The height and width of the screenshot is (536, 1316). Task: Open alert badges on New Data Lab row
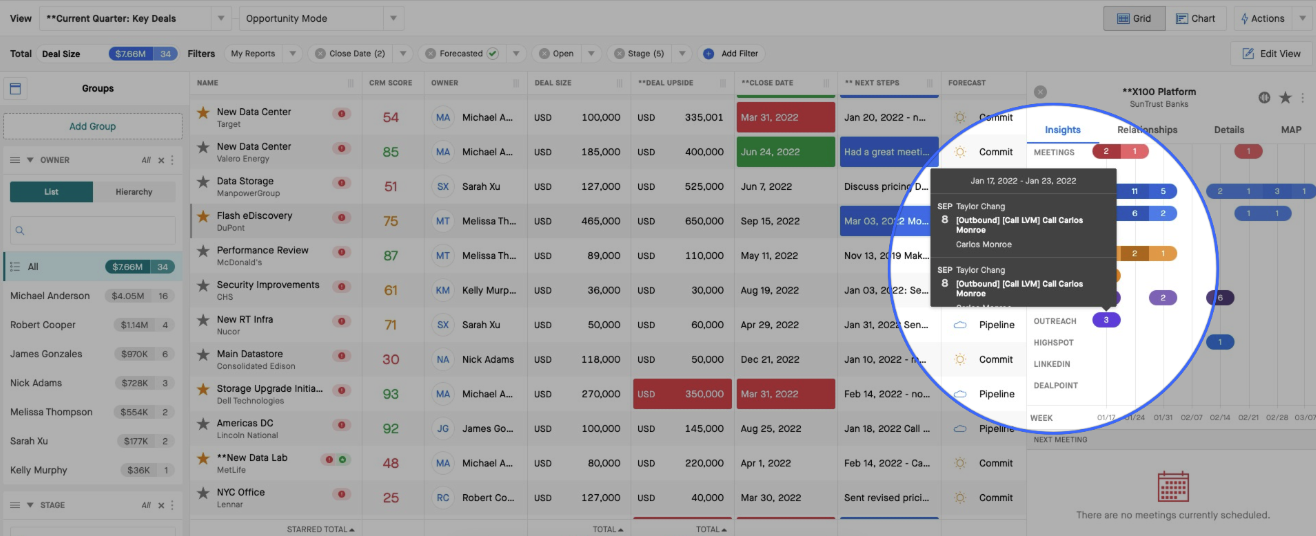tap(335, 460)
